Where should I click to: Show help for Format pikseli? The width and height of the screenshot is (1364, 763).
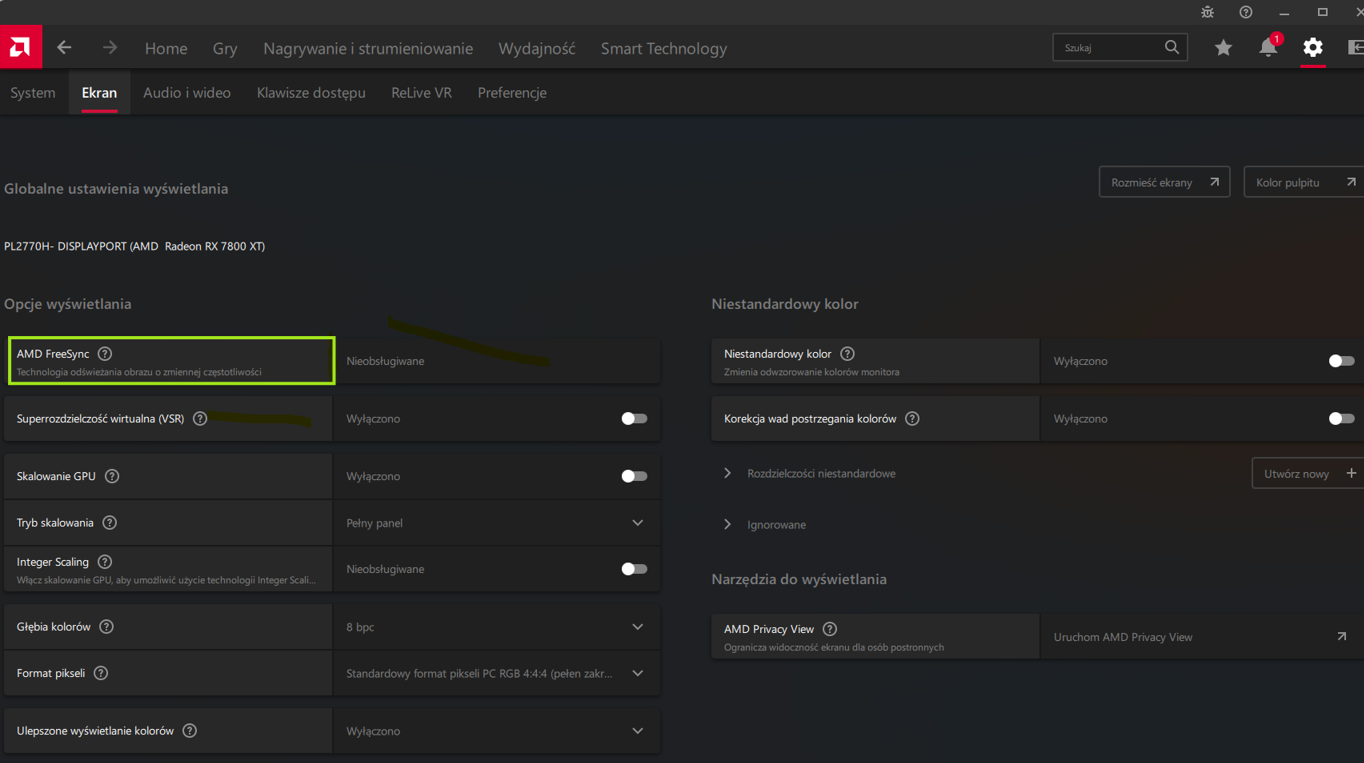coord(101,673)
